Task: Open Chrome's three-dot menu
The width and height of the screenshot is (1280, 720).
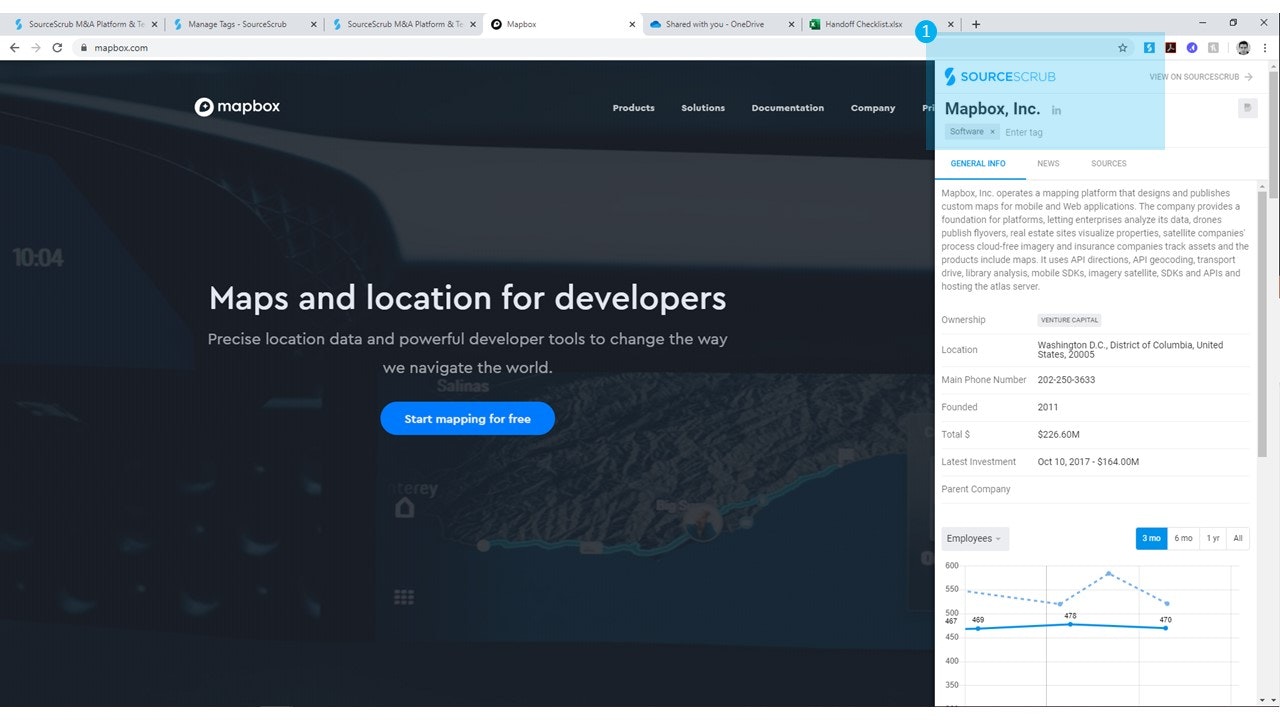Action: point(1265,47)
